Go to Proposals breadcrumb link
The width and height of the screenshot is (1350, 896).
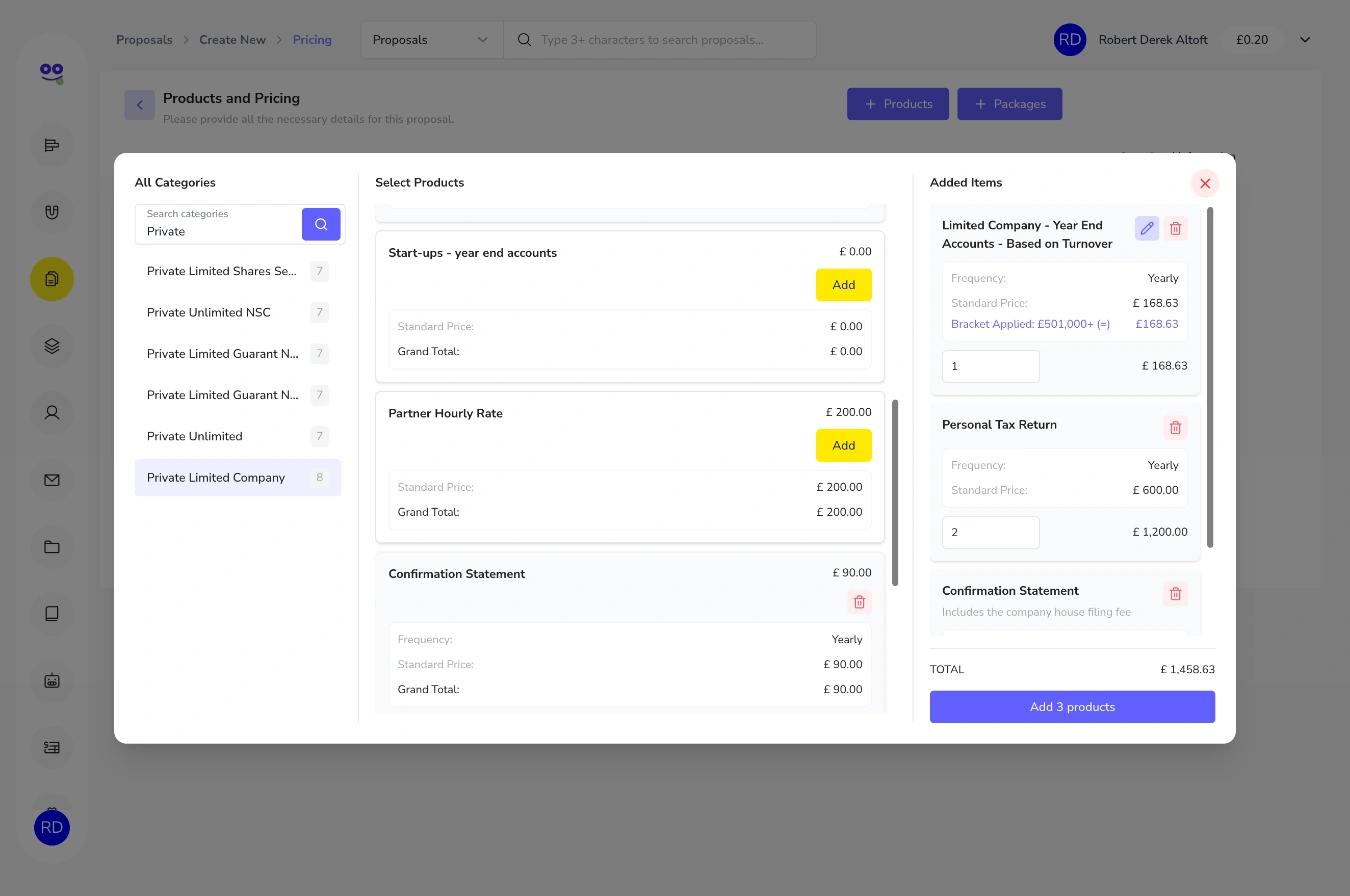coord(144,40)
